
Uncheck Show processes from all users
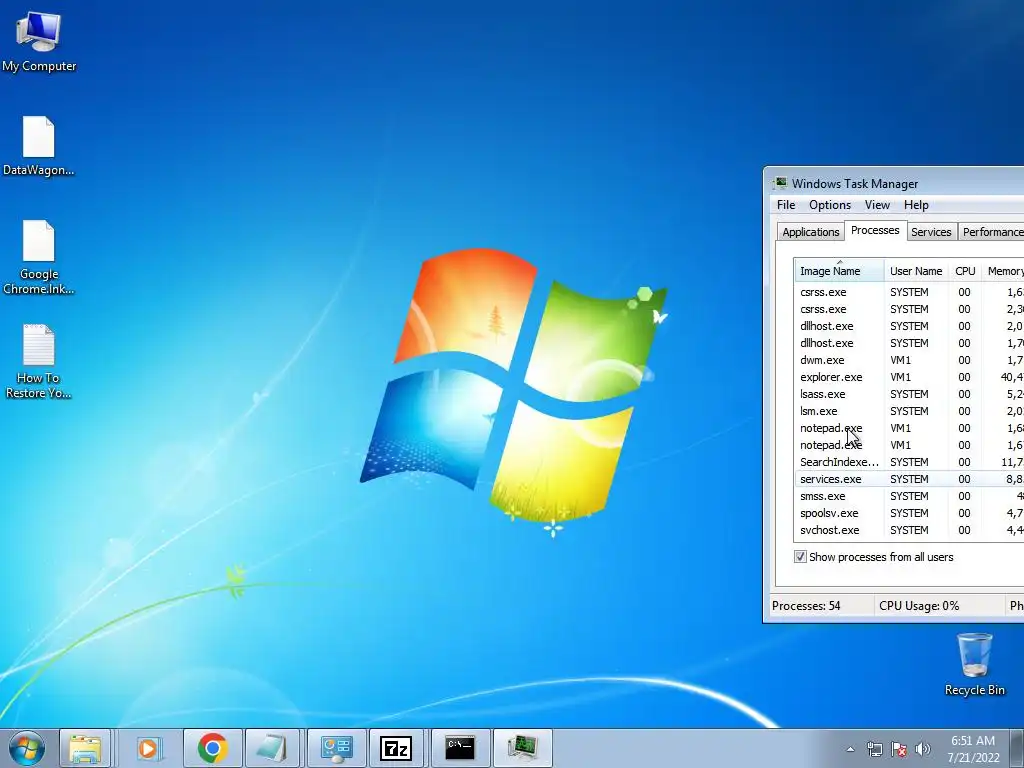tap(800, 556)
